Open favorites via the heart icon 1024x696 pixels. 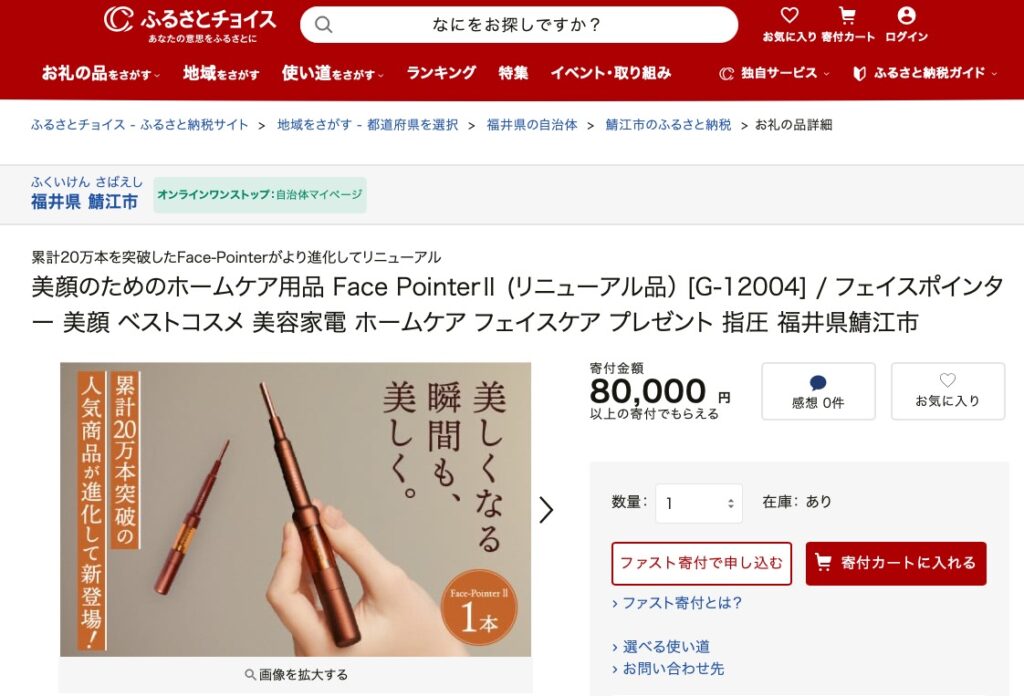[x=790, y=16]
